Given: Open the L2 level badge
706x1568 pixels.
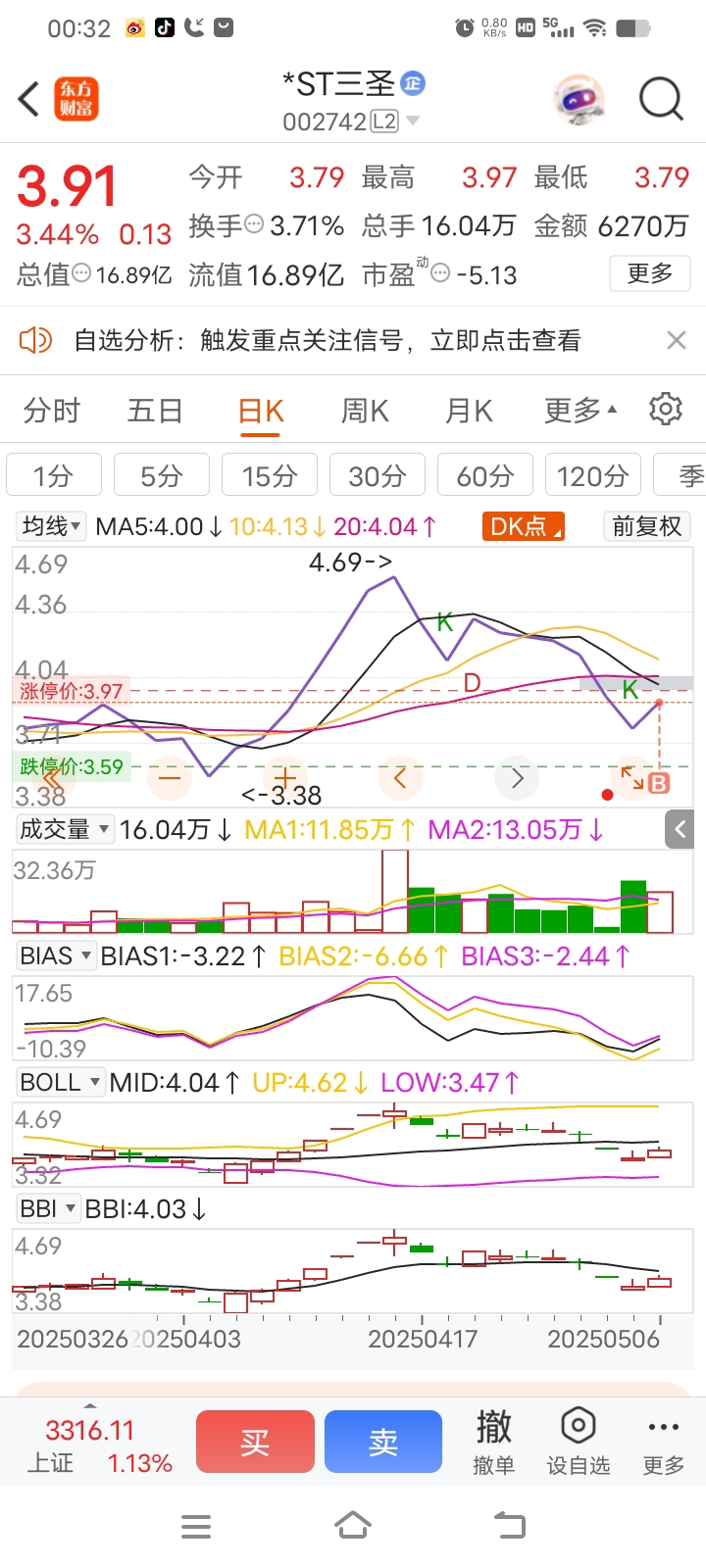Looking at the screenshot, I should click(384, 122).
